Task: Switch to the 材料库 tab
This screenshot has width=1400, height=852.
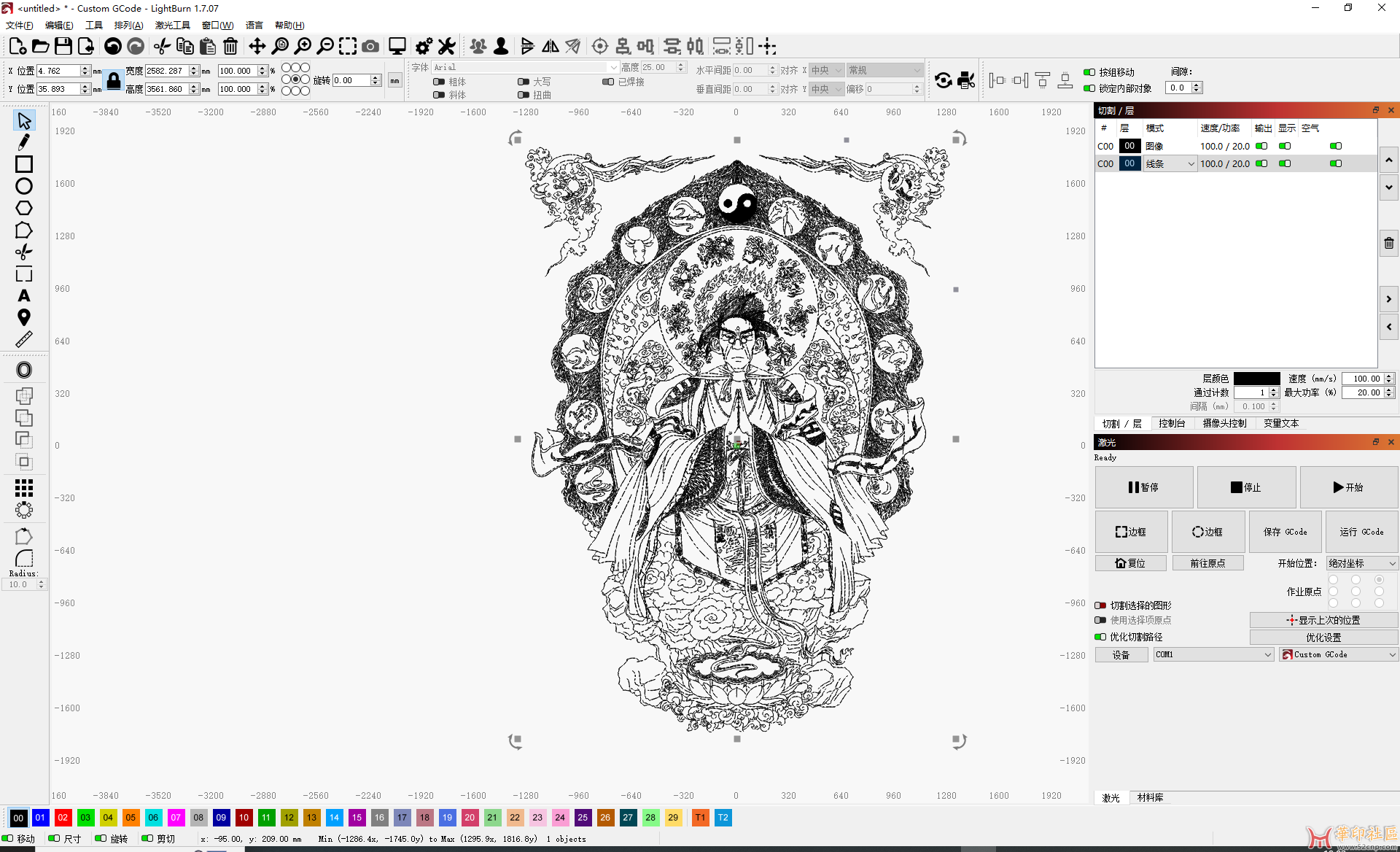Action: point(1150,798)
